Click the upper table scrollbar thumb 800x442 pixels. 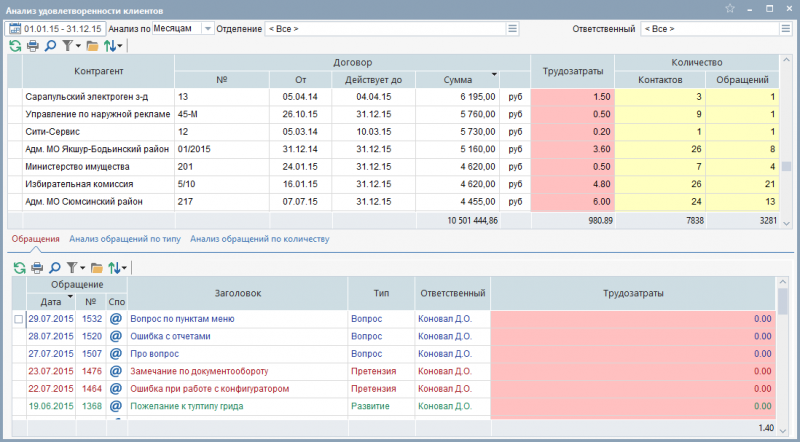[786, 166]
